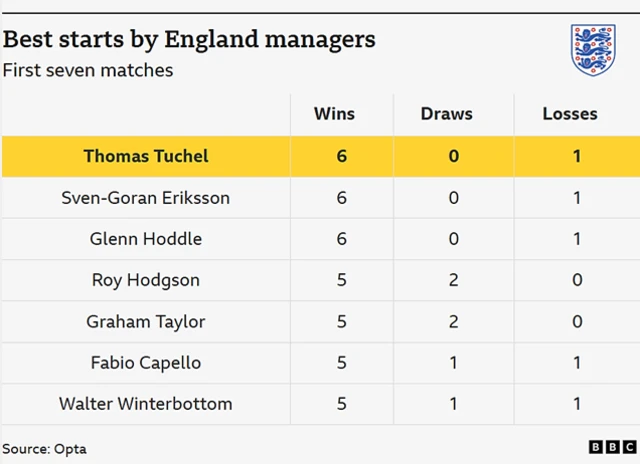Click Graham Taylor's losses value

tap(577, 322)
